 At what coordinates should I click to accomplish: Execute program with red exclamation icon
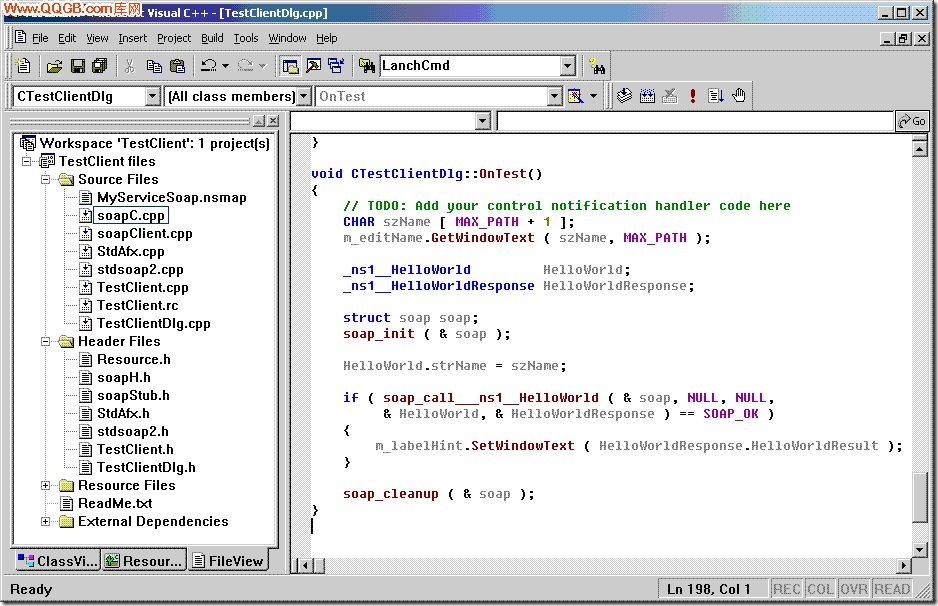[x=693, y=96]
